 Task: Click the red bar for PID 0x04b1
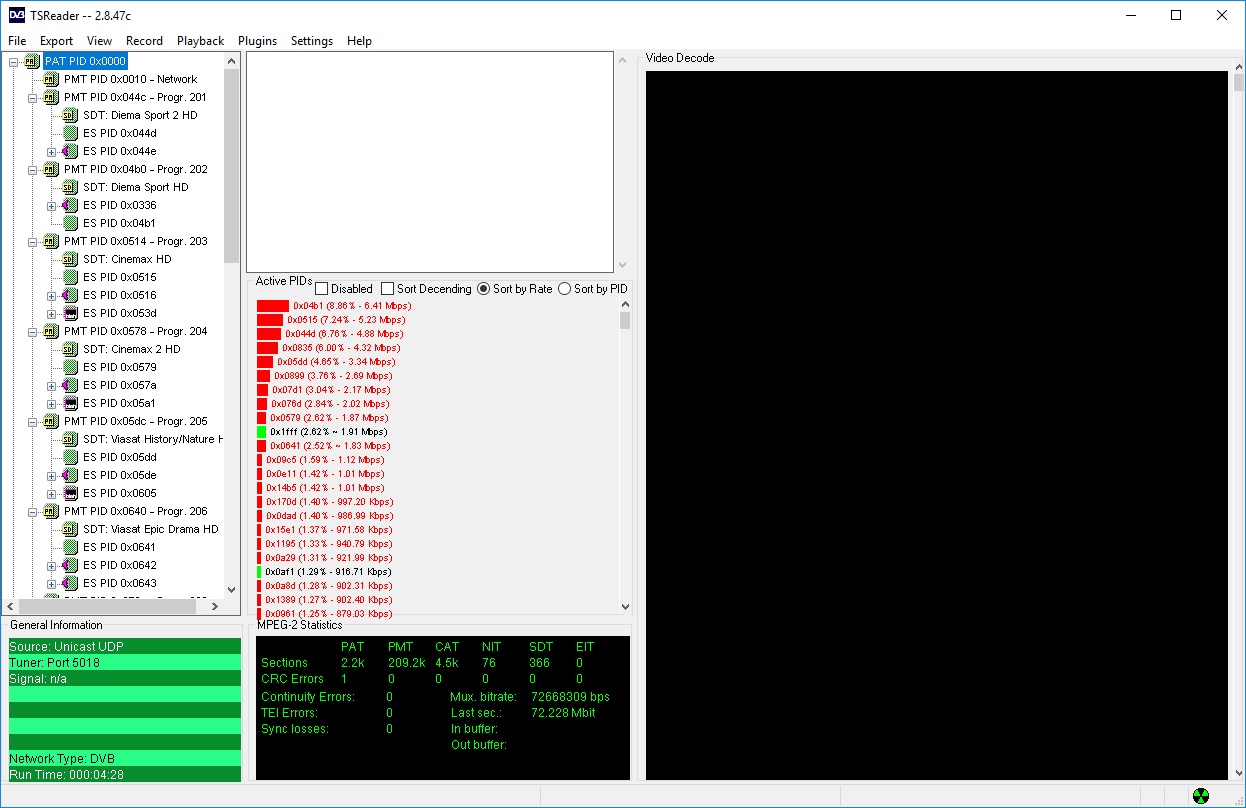point(273,306)
